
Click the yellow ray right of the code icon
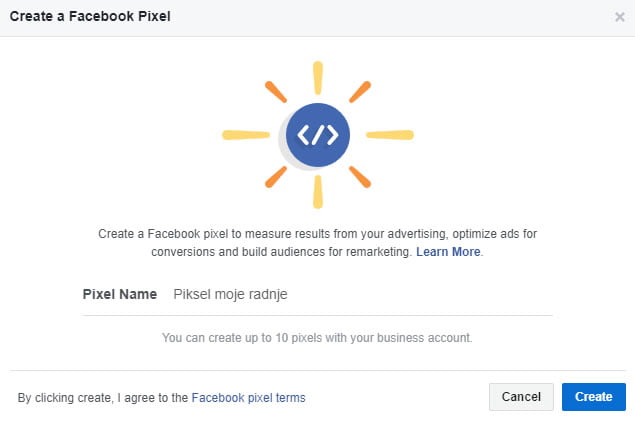tap(389, 134)
